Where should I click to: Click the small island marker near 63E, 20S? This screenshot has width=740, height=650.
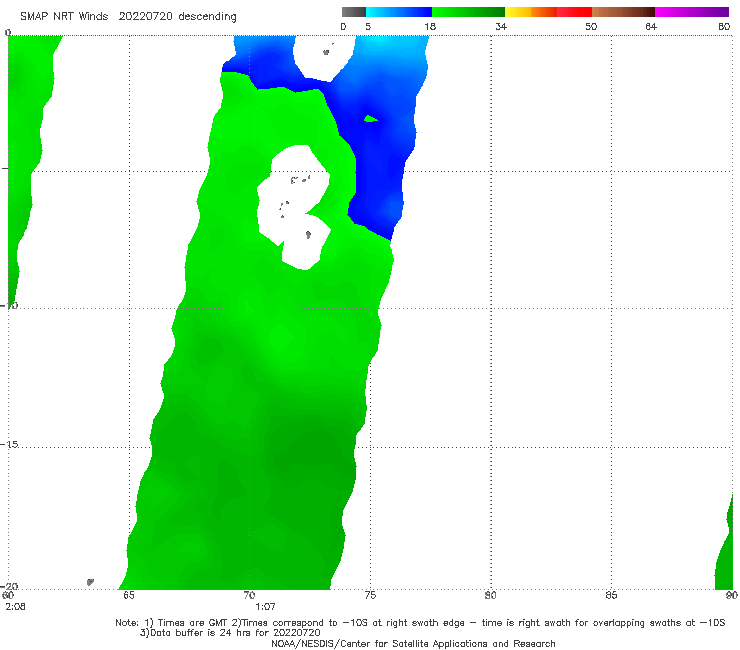tap(90, 582)
